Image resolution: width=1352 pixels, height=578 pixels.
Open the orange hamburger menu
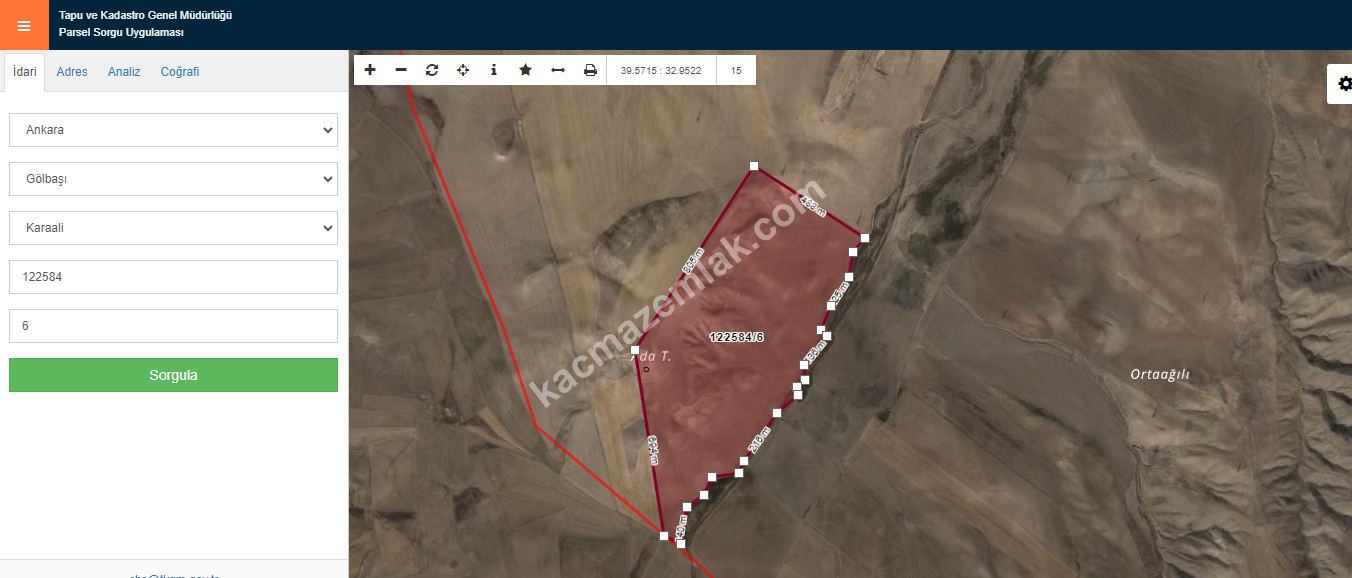(x=24, y=25)
